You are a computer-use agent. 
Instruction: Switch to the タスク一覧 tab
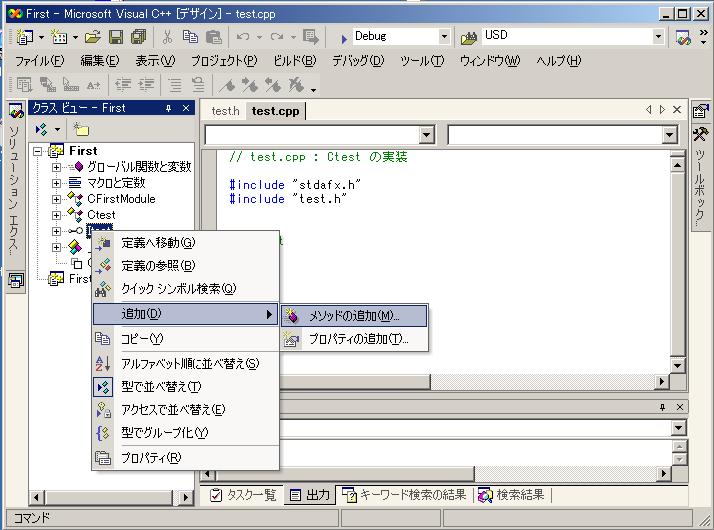(243, 495)
